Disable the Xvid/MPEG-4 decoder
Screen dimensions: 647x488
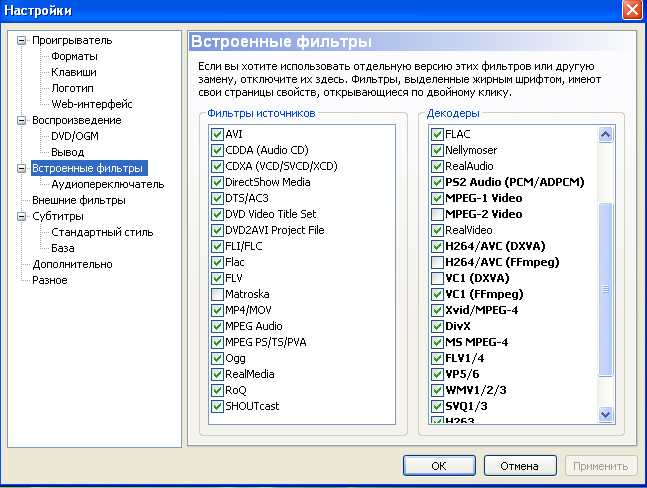click(437, 310)
